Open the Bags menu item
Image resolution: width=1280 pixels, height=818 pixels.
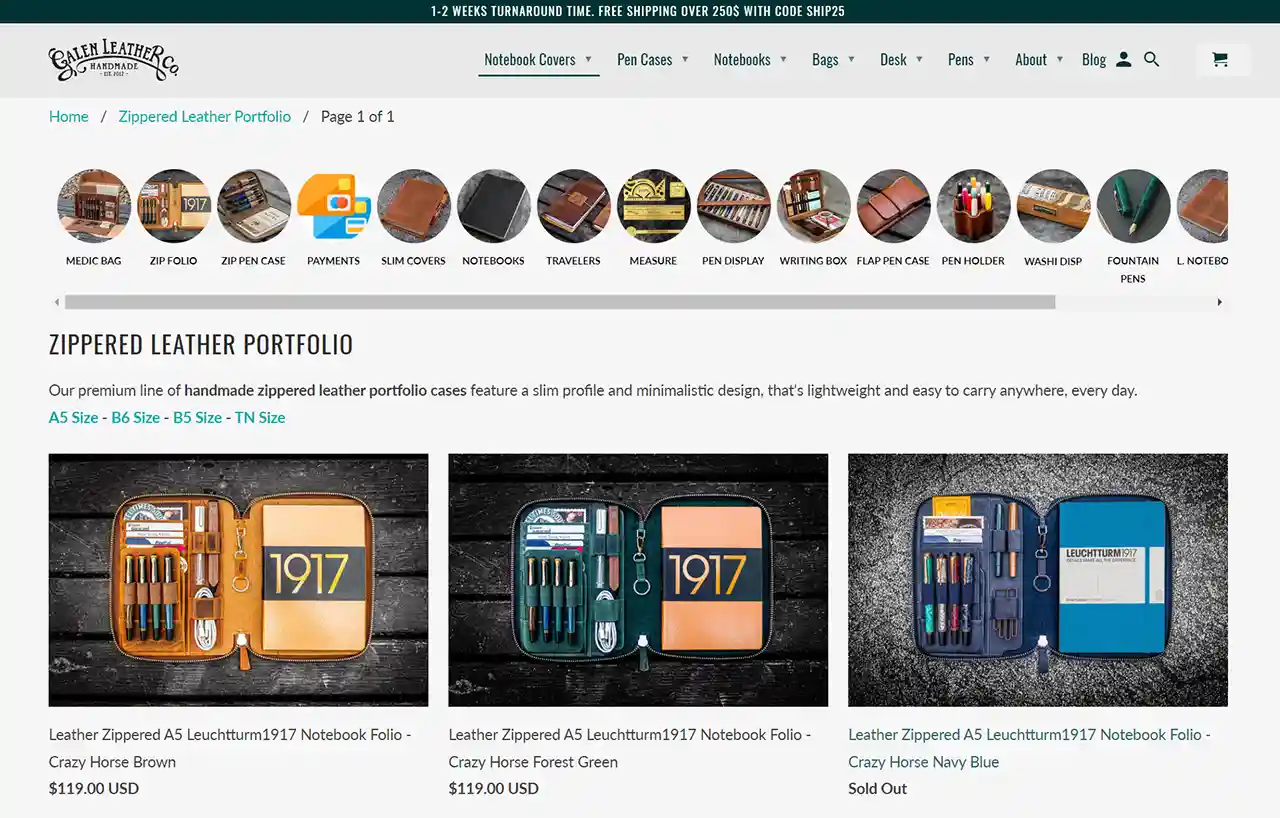(x=825, y=60)
